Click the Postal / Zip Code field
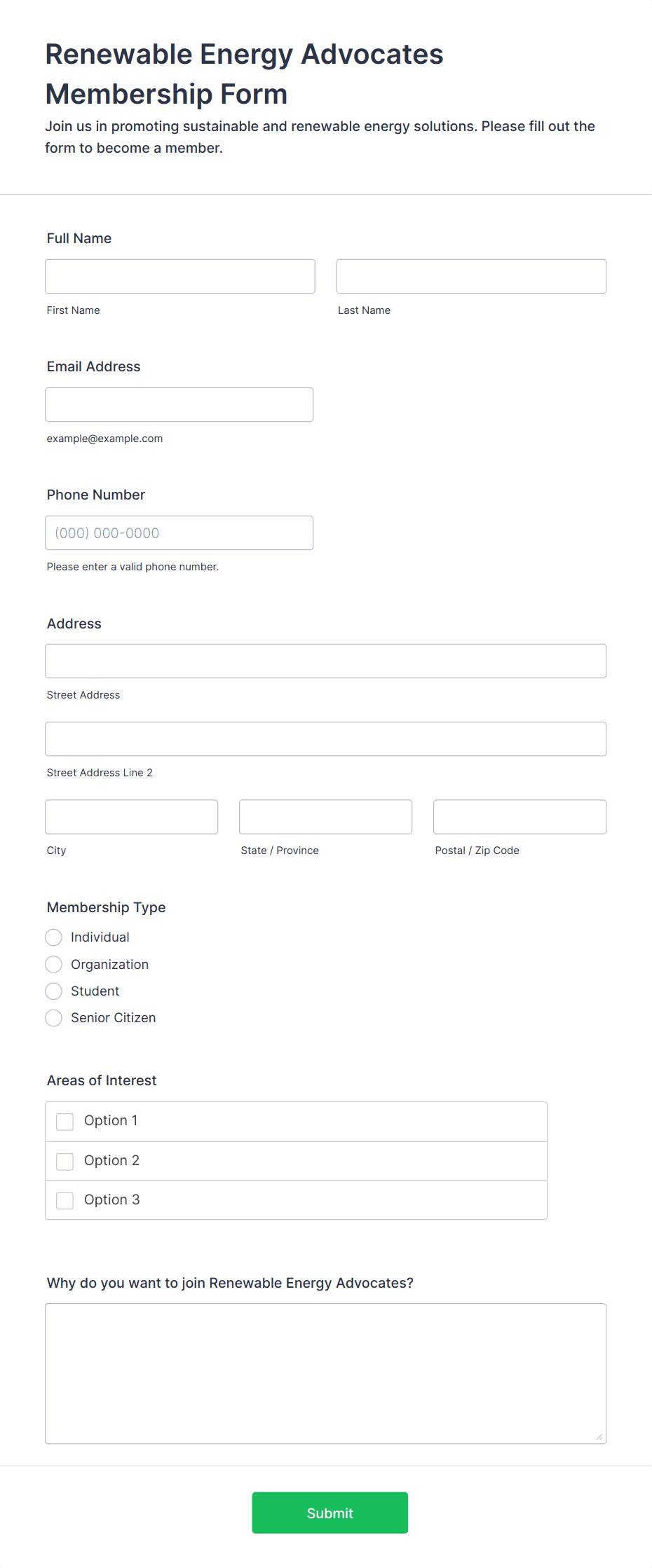The width and height of the screenshot is (652, 1568). (x=520, y=816)
